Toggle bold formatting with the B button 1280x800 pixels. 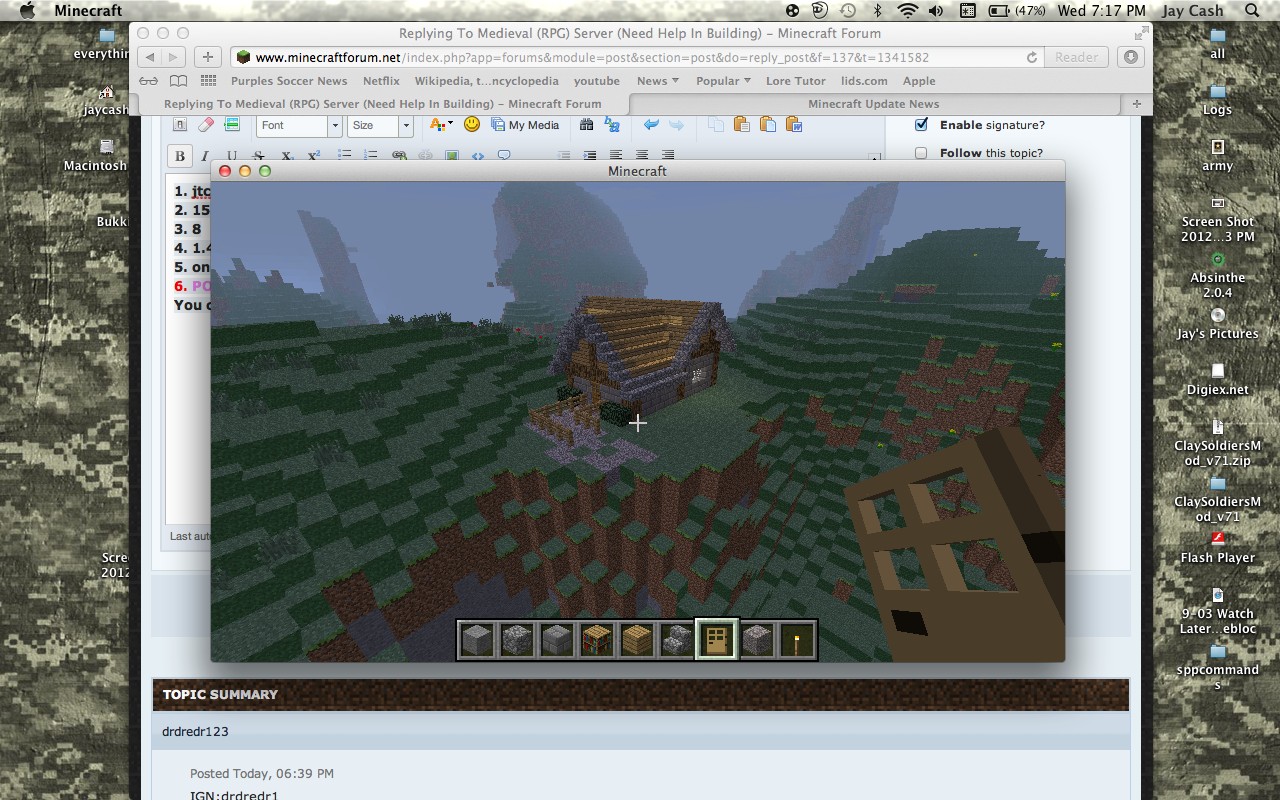(x=180, y=155)
